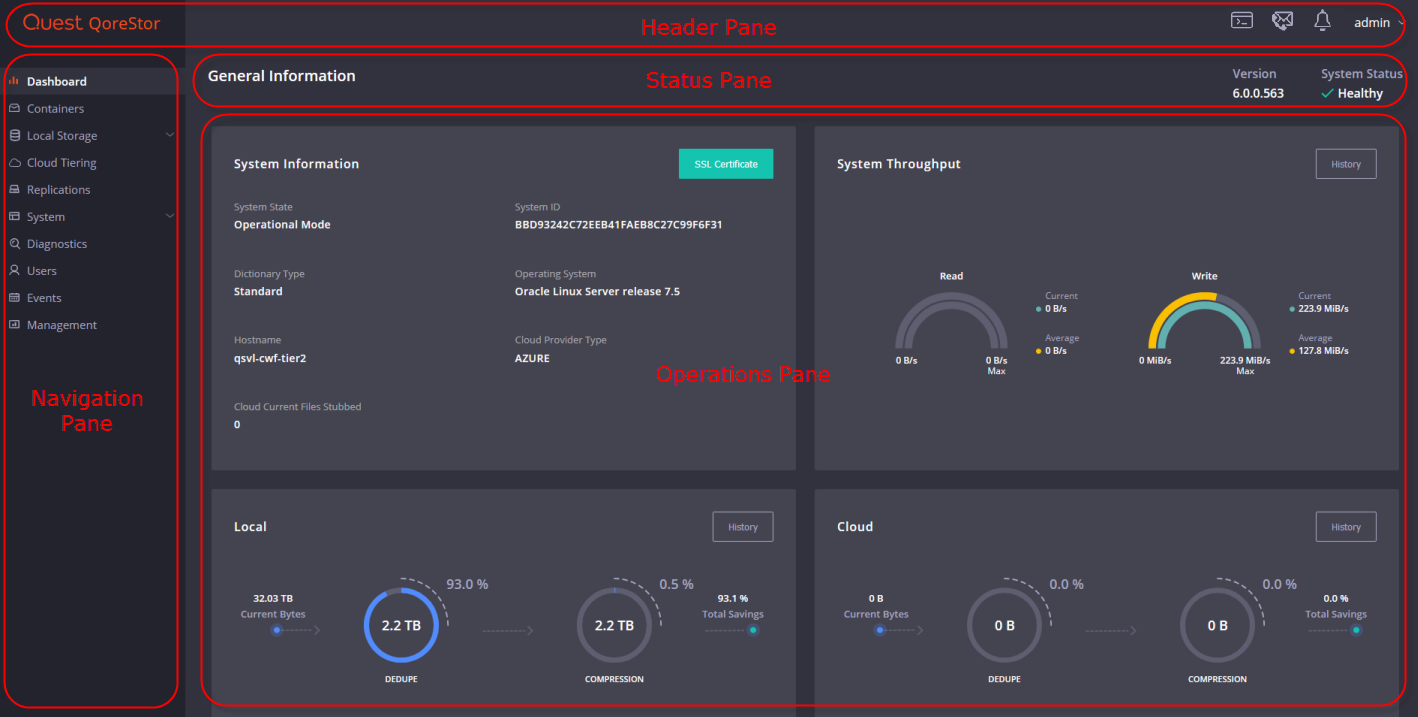Open the notifications bell icon
The image size is (1418, 717).
tap(1322, 21)
